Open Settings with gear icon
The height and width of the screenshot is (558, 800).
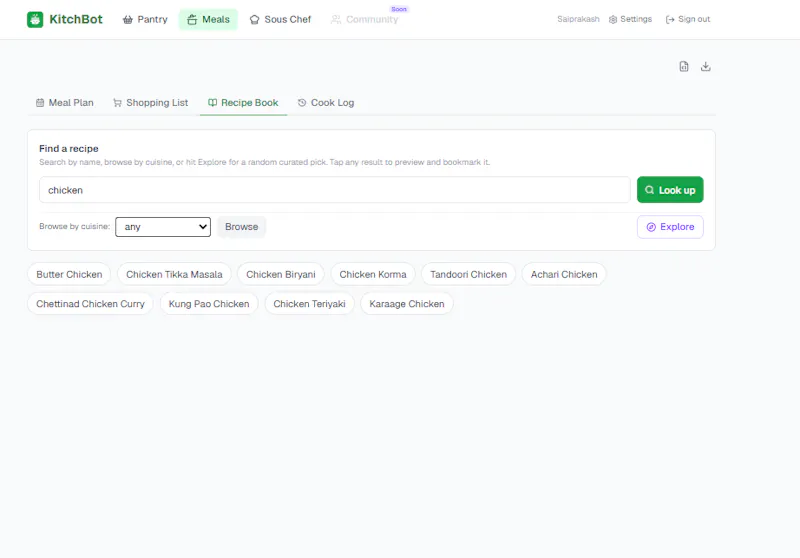(630, 19)
